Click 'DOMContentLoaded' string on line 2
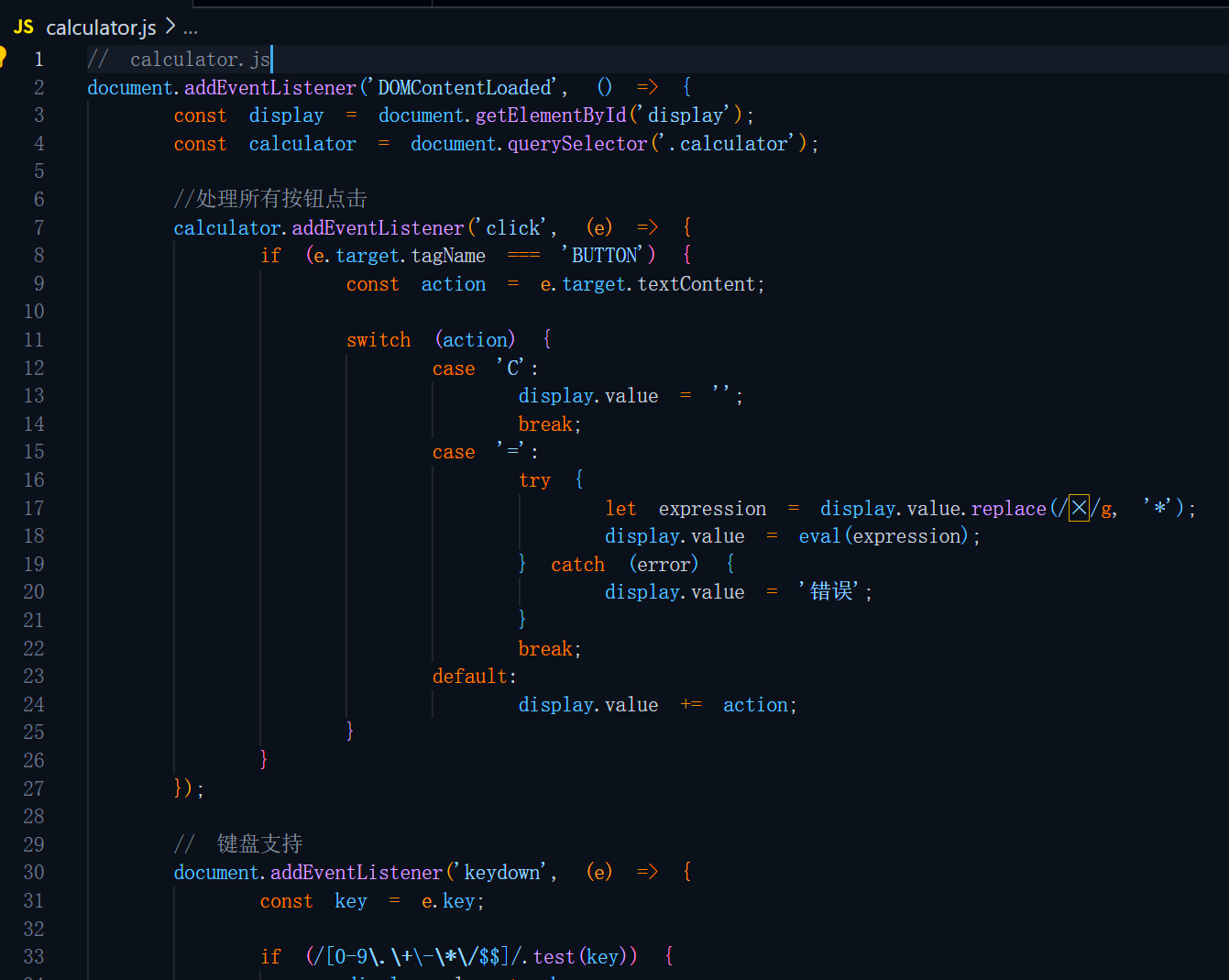Image resolution: width=1229 pixels, height=980 pixels. pos(465,88)
